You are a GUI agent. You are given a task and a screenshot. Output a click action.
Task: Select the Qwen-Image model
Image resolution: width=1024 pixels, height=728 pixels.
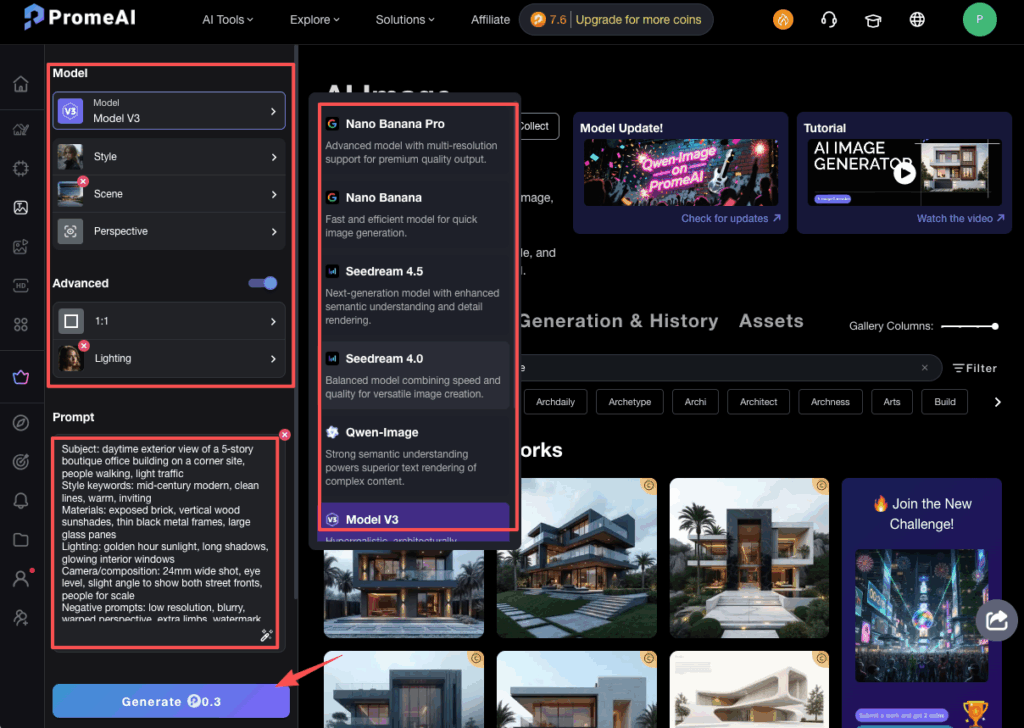[x=414, y=456]
